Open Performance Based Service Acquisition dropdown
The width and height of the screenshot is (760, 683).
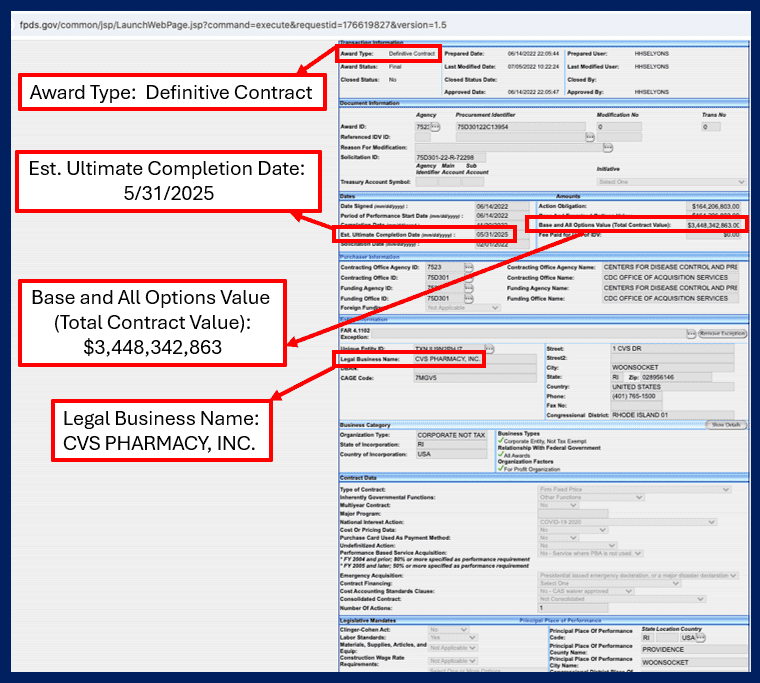(590, 553)
